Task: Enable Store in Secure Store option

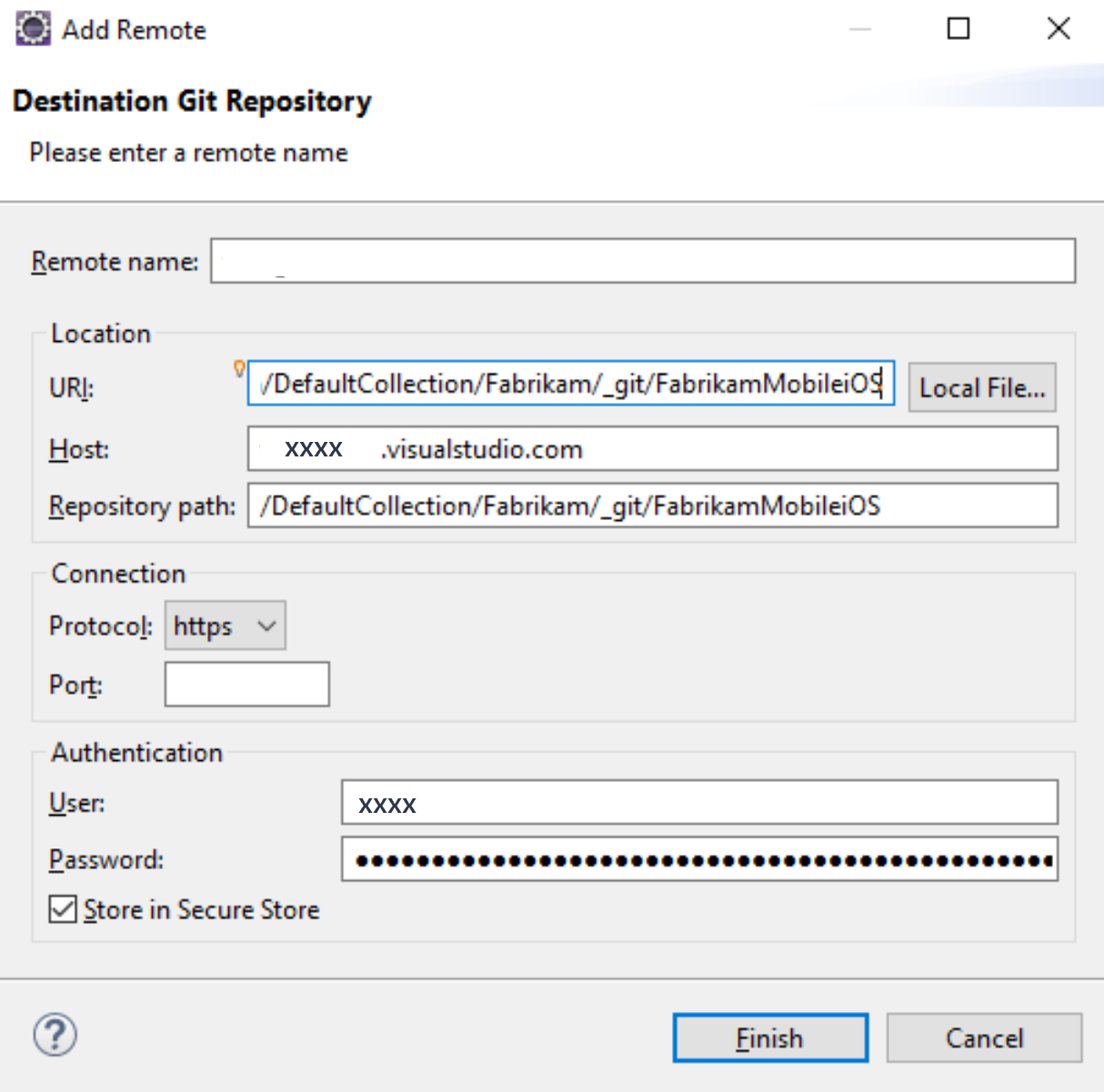Action: pyautogui.click(x=61, y=909)
